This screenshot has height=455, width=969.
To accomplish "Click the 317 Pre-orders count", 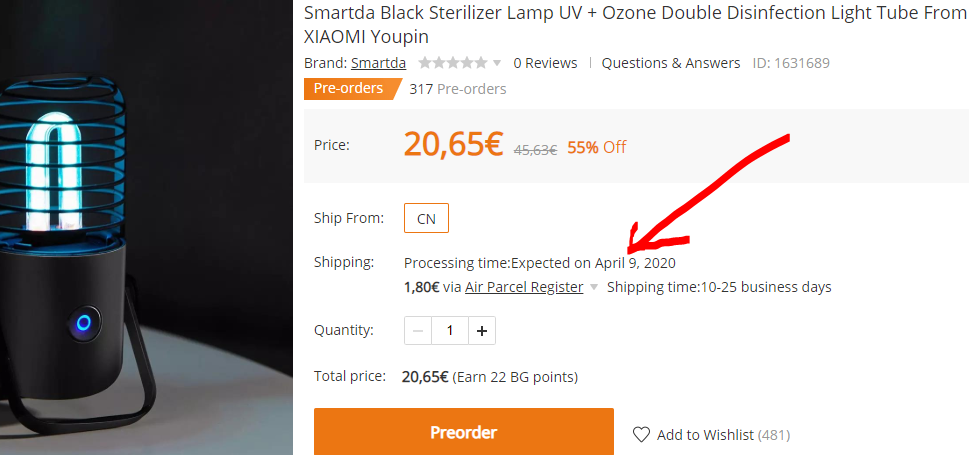I will pos(457,89).
